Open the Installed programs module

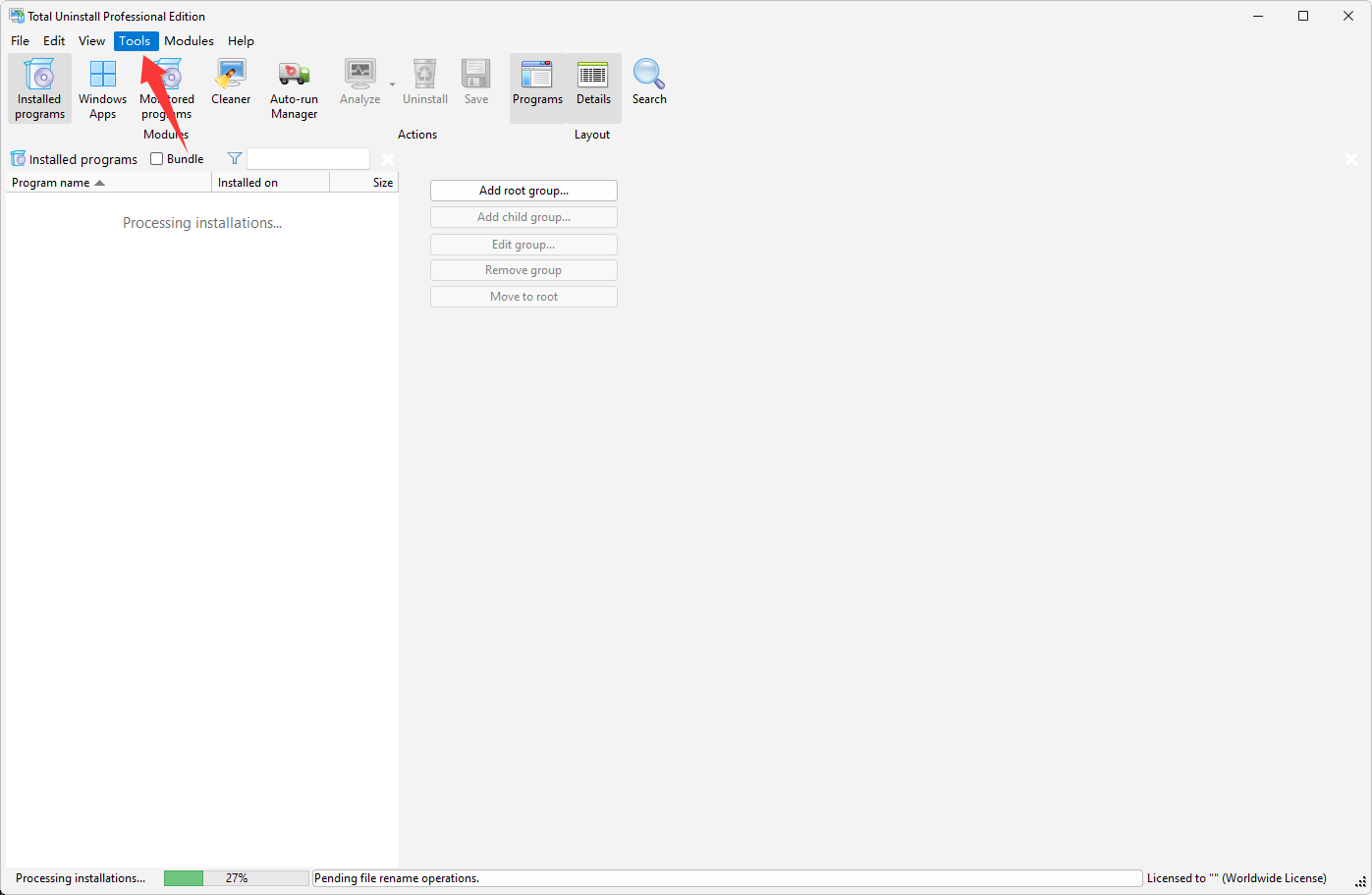[39, 88]
